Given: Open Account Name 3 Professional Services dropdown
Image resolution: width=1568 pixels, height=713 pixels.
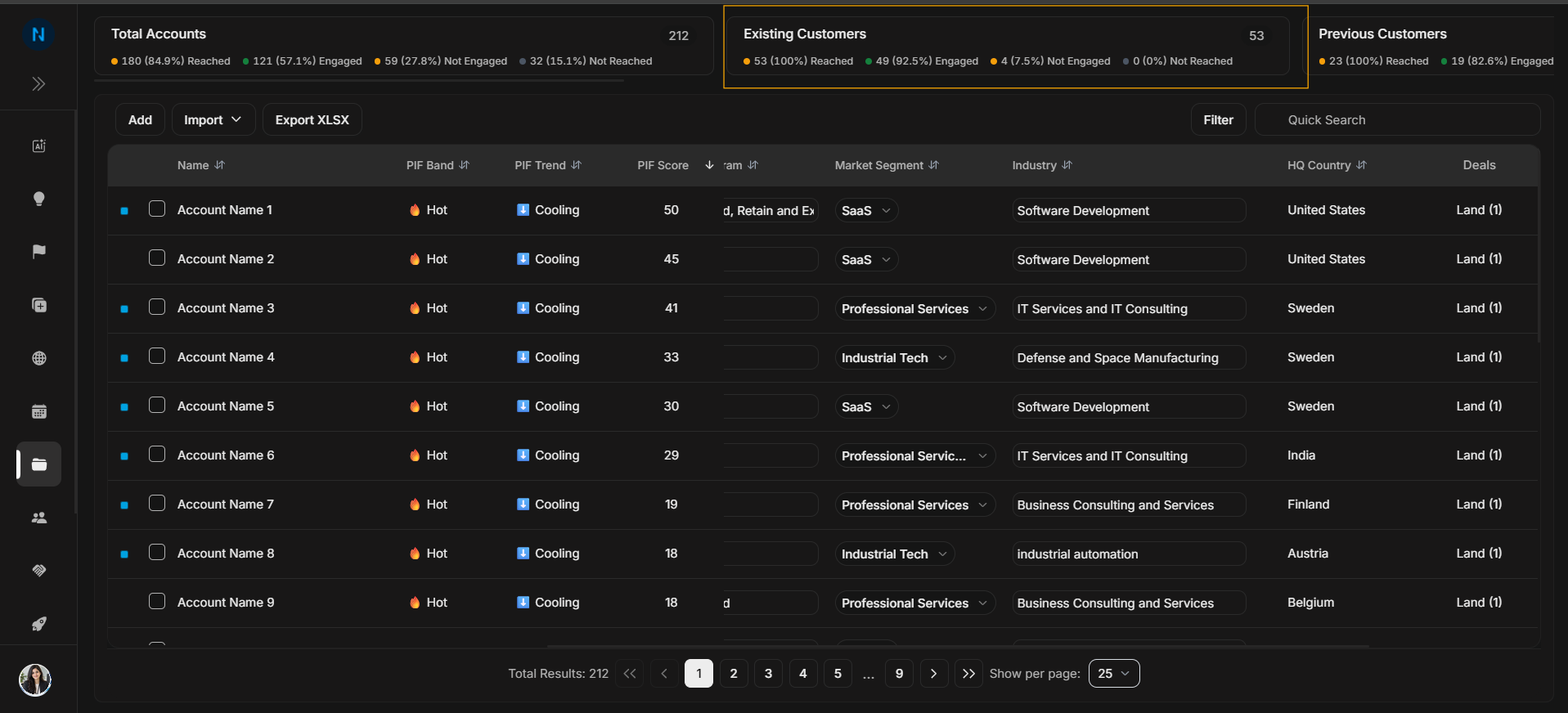Looking at the screenshot, I should [915, 308].
